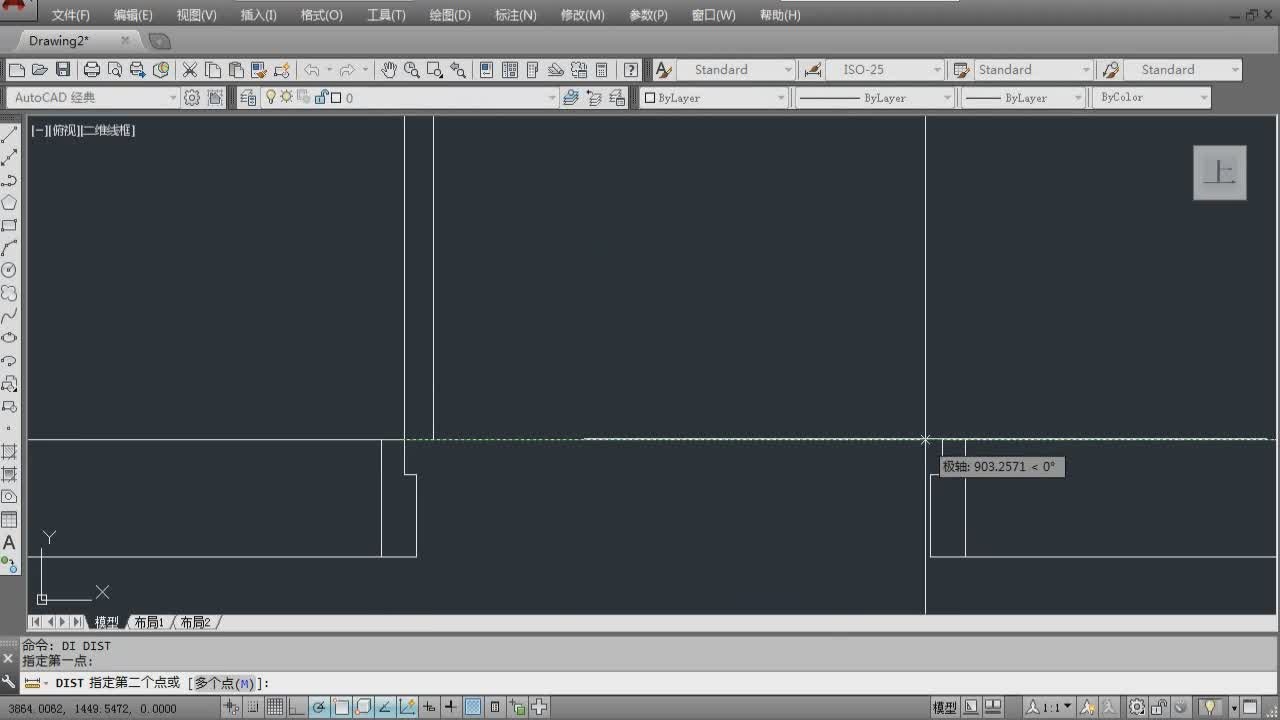Toggle Grid Display in status bar
The height and width of the screenshot is (720, 1280).
pos(274,708)
